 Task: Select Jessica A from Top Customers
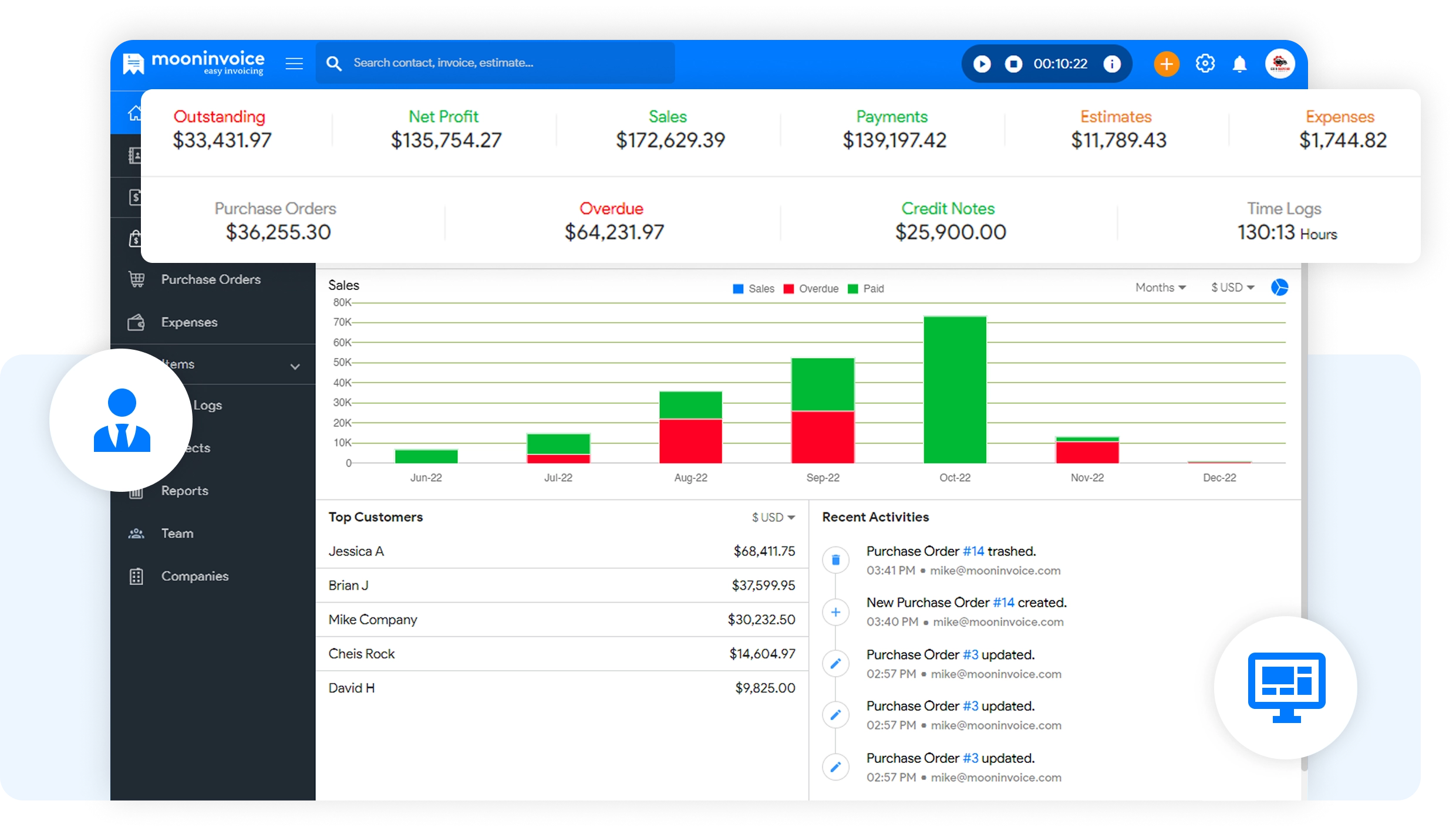[356, 551]
